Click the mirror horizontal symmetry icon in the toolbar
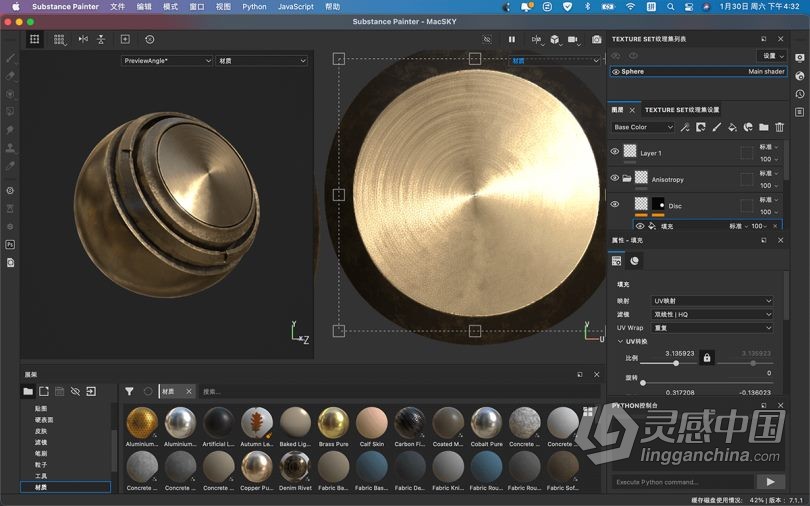This screenshot has height=506, width=810. tap(83, 39)
